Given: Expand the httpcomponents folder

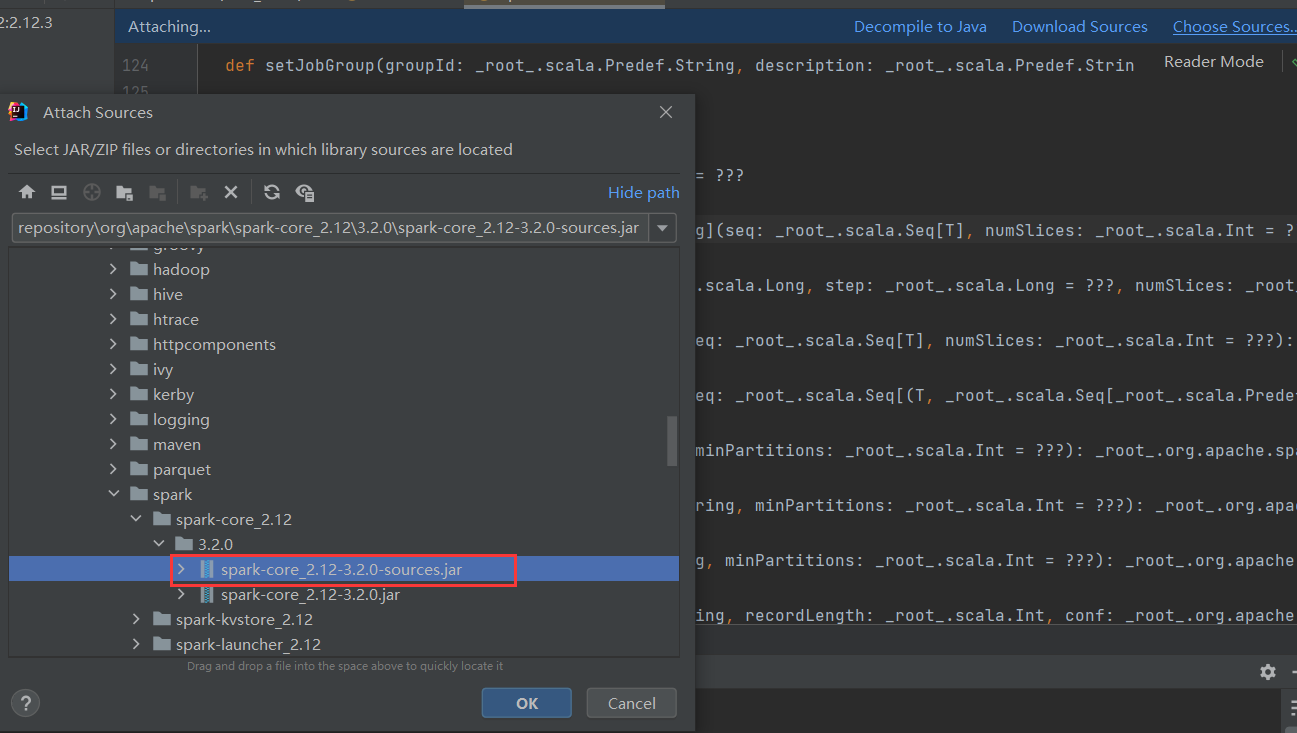Looking at the screenshot, I should (113, 344).
